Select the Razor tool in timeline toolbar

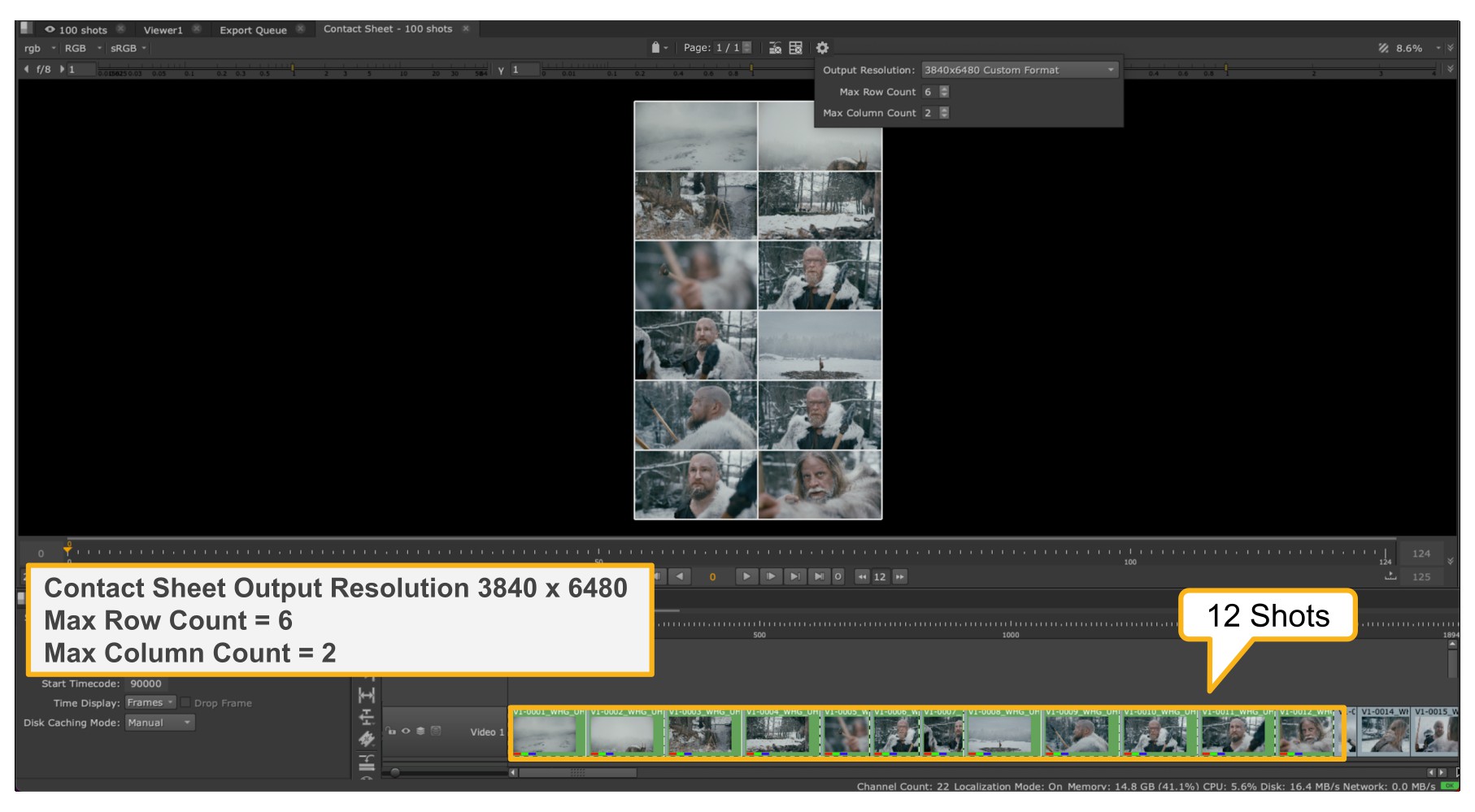click(367, 739)
